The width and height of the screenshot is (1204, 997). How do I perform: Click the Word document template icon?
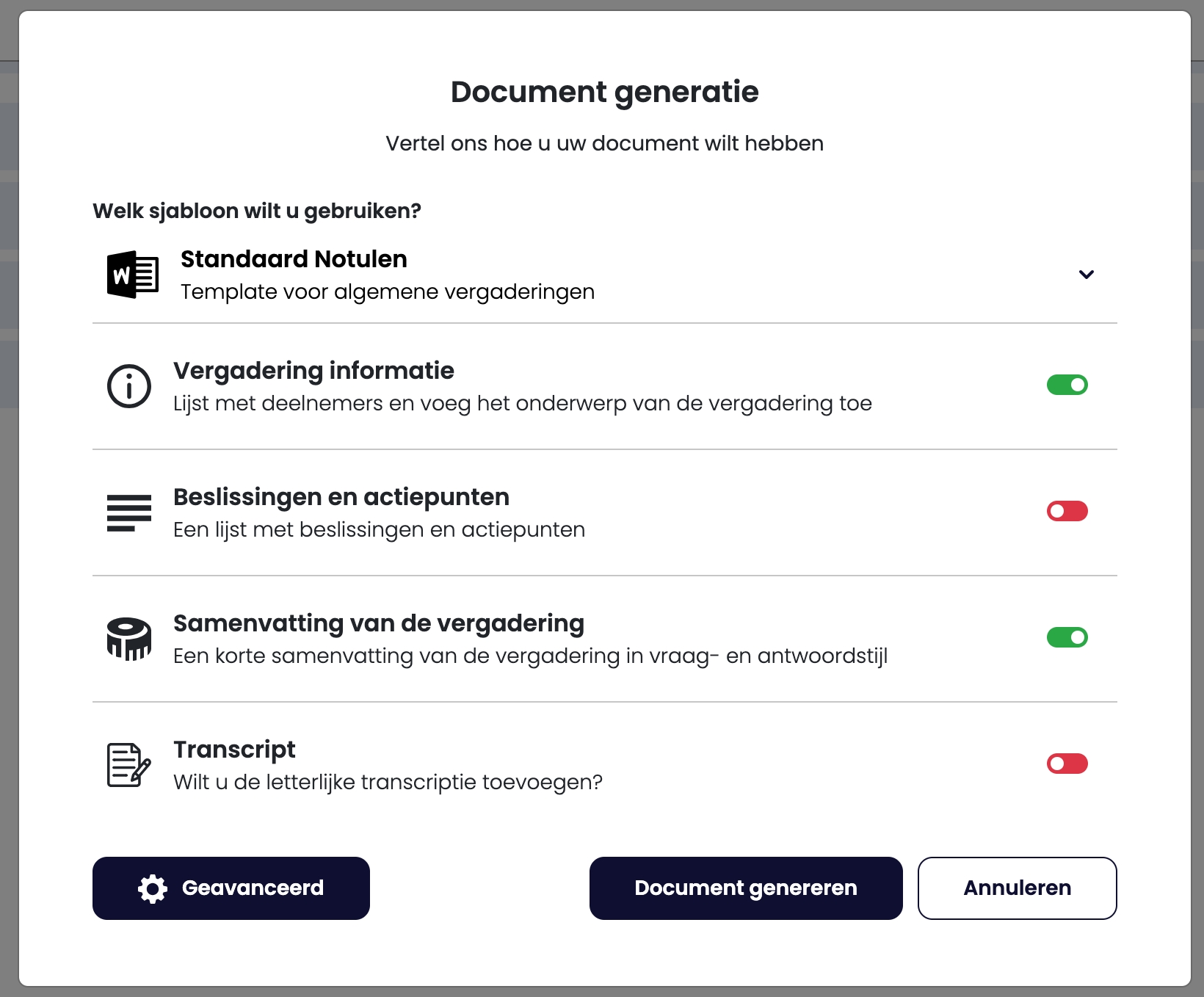pos(132,275)
